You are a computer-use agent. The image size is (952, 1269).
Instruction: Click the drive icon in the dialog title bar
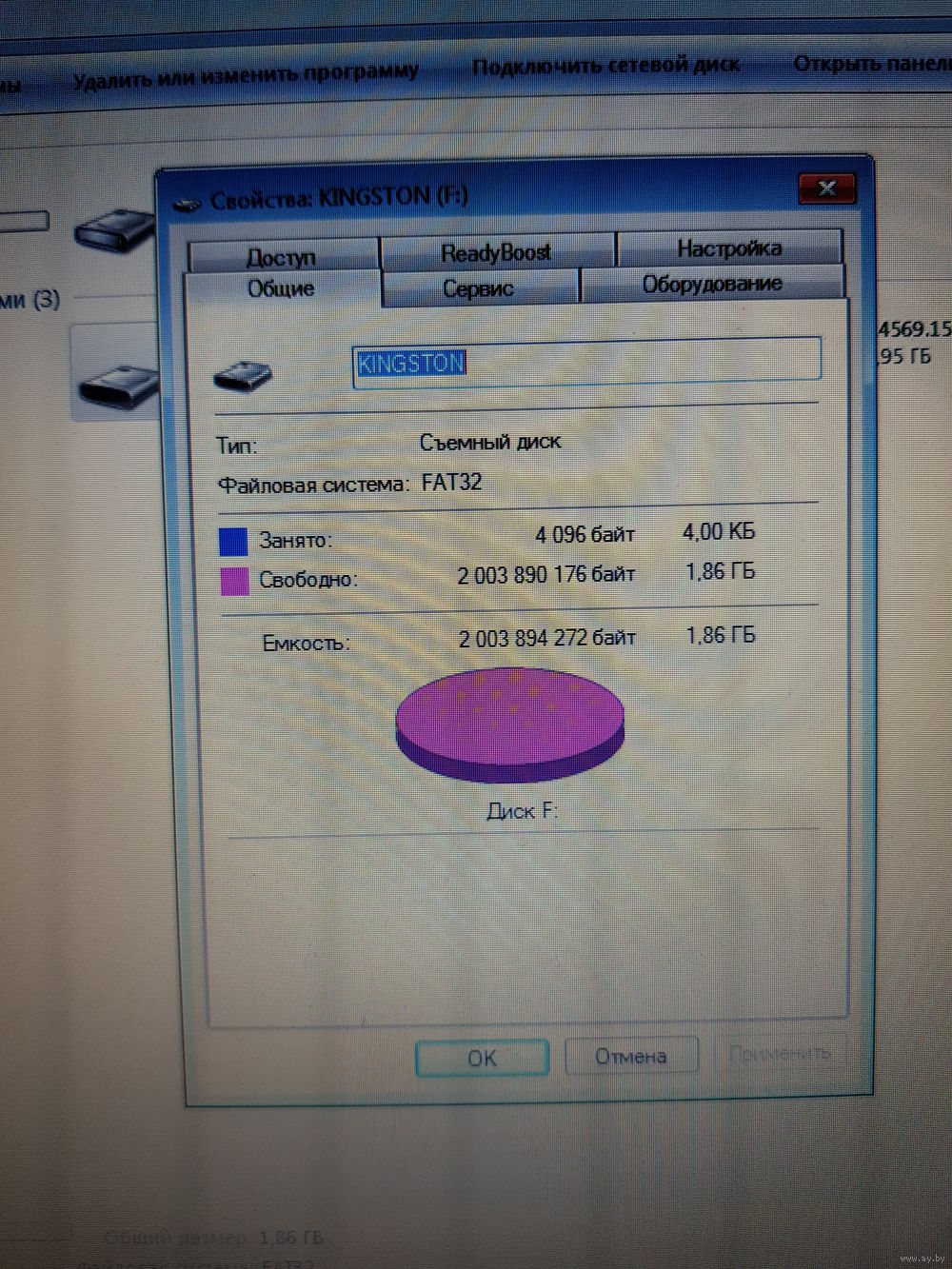[x=188, y=202]
